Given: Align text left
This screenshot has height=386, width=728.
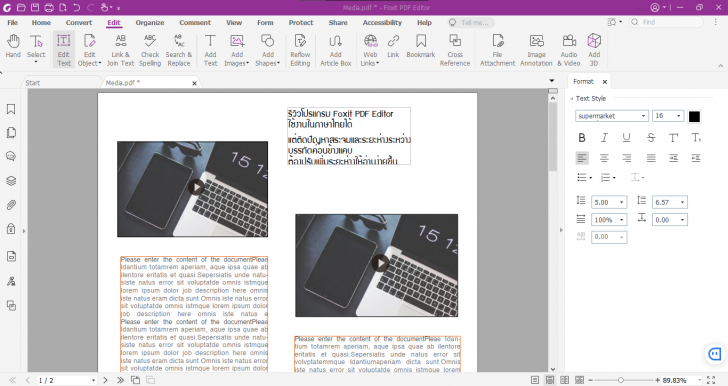Looking at the screenshot, I should pyautogui.click(x=582, y=158).
